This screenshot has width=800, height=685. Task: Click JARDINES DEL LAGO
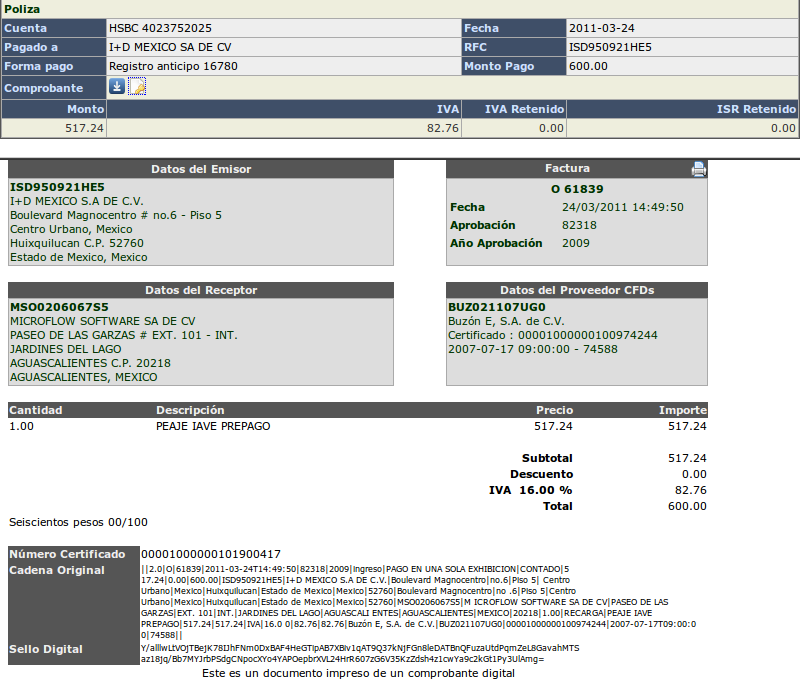point(65,349)
